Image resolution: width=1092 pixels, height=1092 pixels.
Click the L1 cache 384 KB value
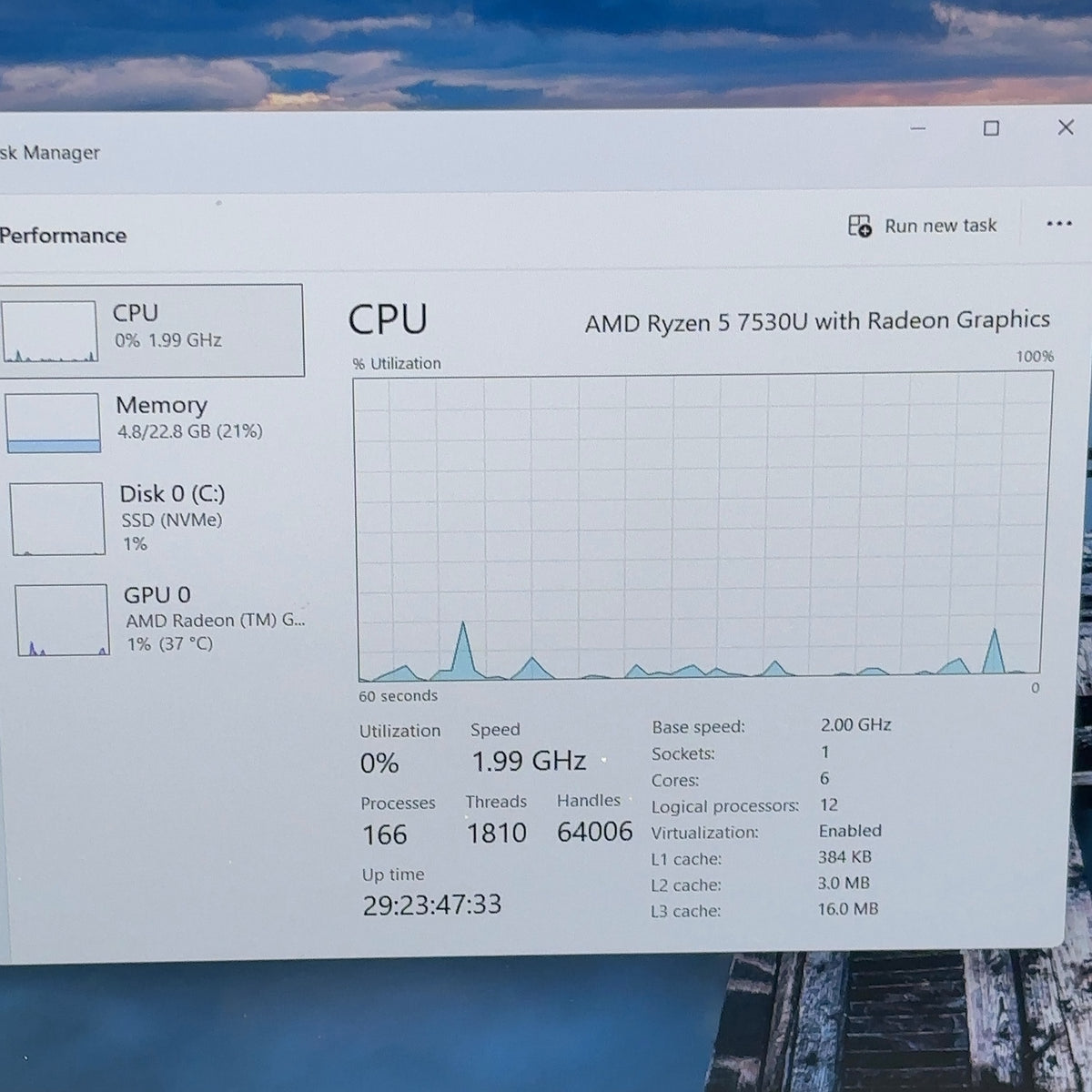click(844, 856)
